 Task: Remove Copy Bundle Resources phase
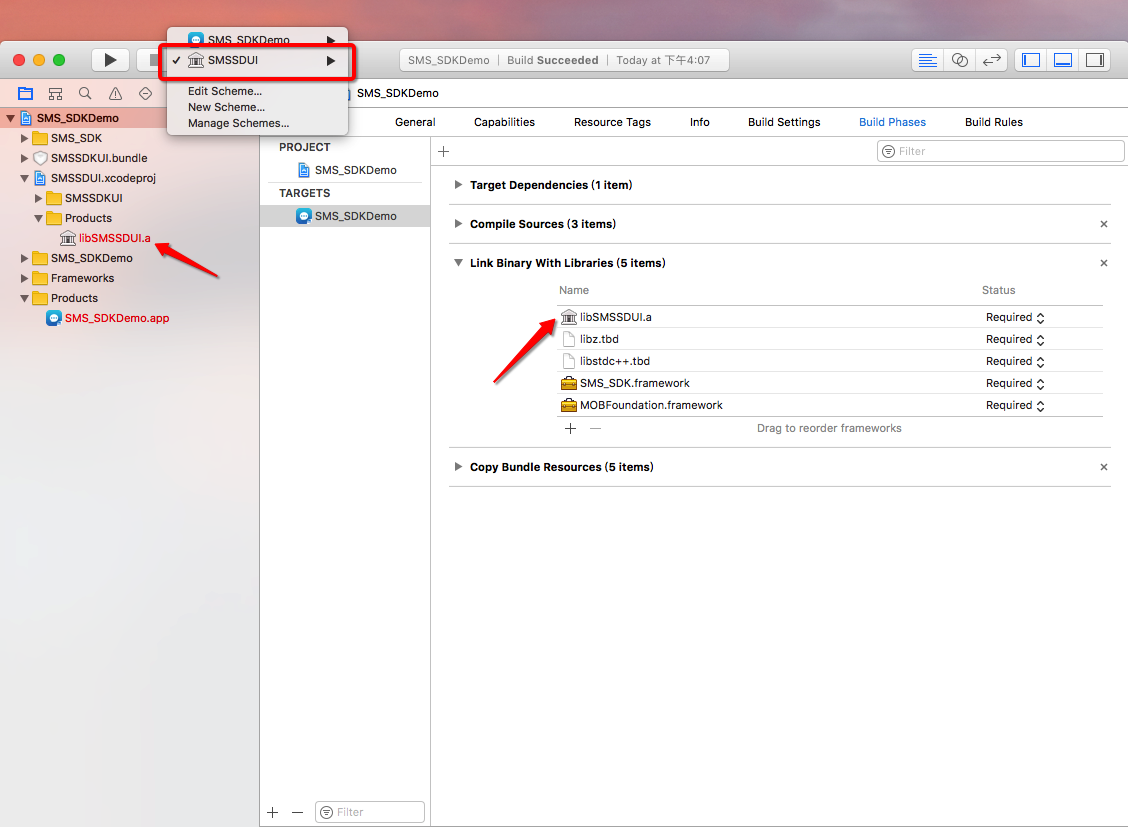pos(1104,467)
